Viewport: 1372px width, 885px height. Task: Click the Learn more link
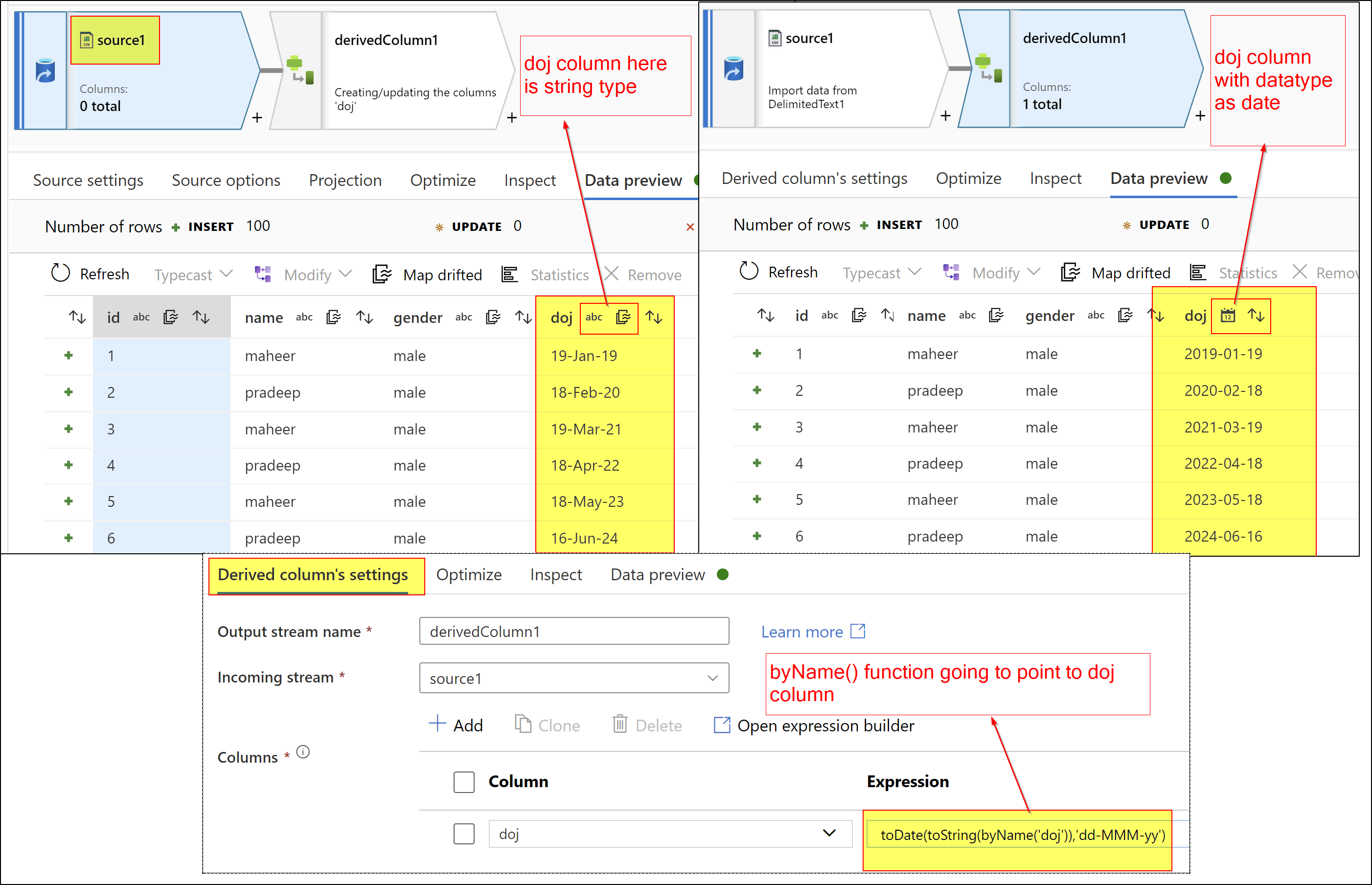pyautogui.click(x=812, y=631)
